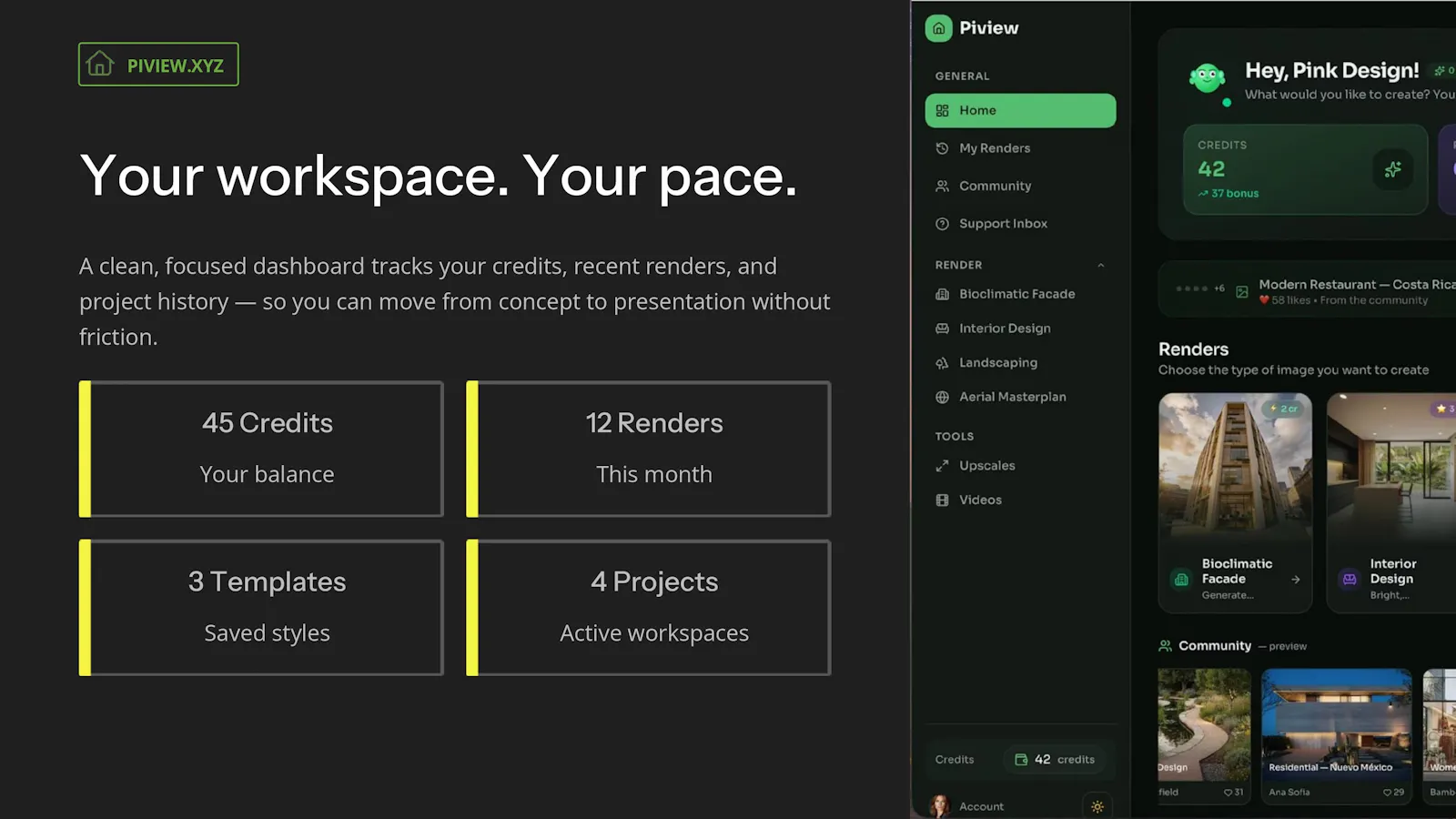Click the 42 credits wallet button
The width and height of the screenshot is (1456, 819).
click(1056, 760)
